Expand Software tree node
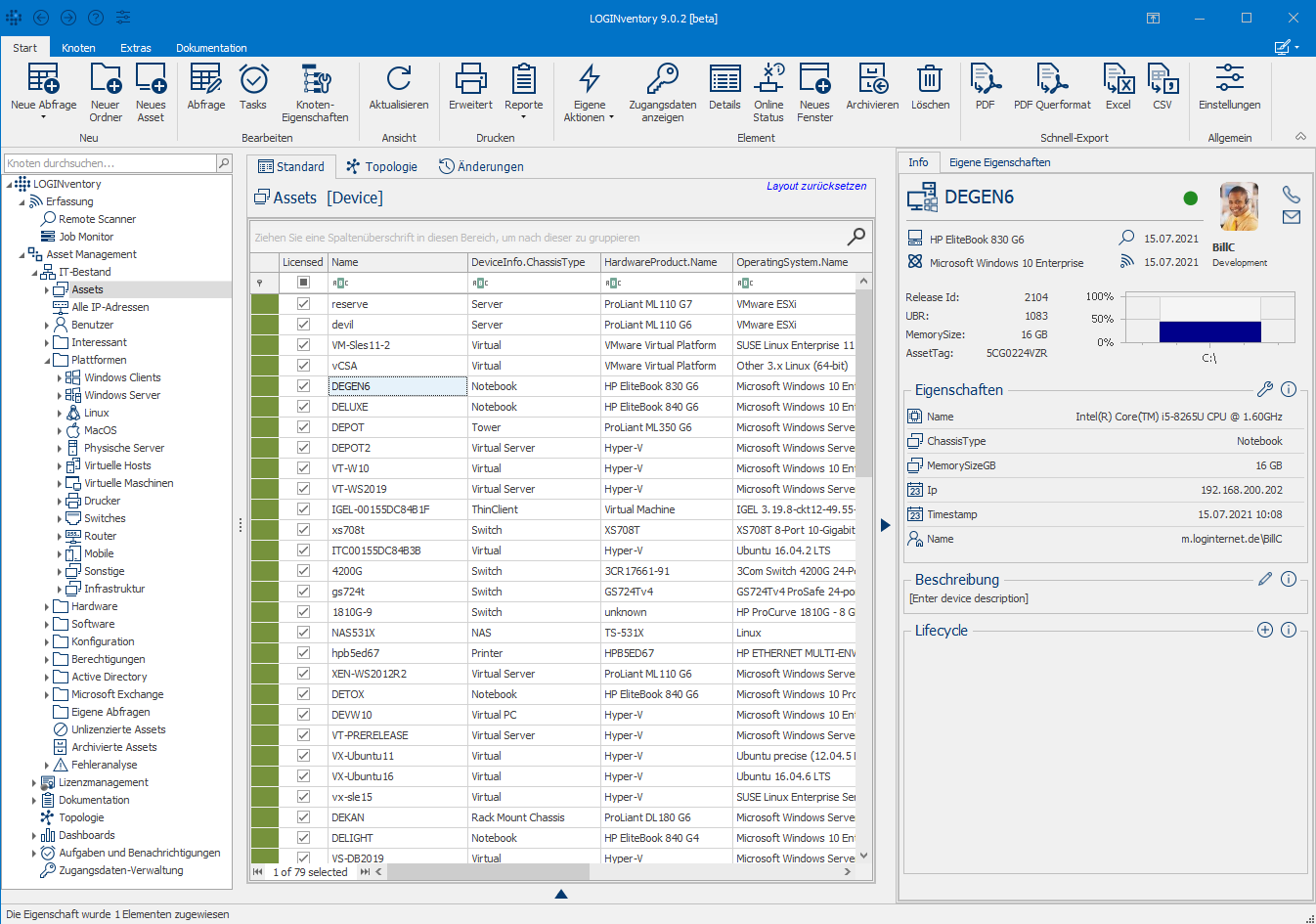This screenshot has height=924, width=1316. (x=47, y=624)
